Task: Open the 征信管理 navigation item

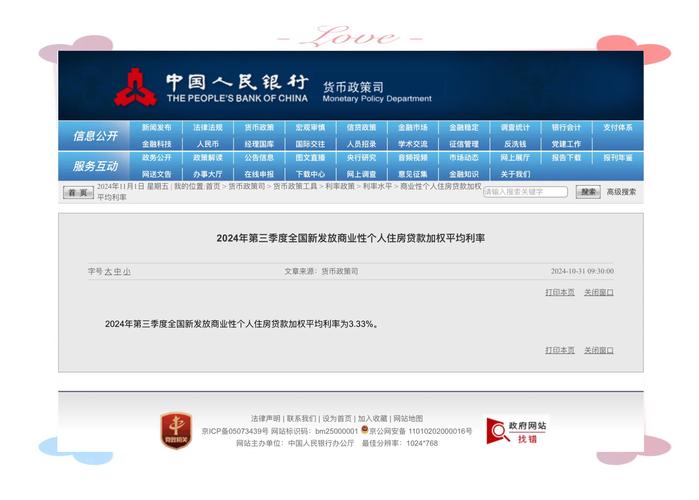Action: pos(464,144)
